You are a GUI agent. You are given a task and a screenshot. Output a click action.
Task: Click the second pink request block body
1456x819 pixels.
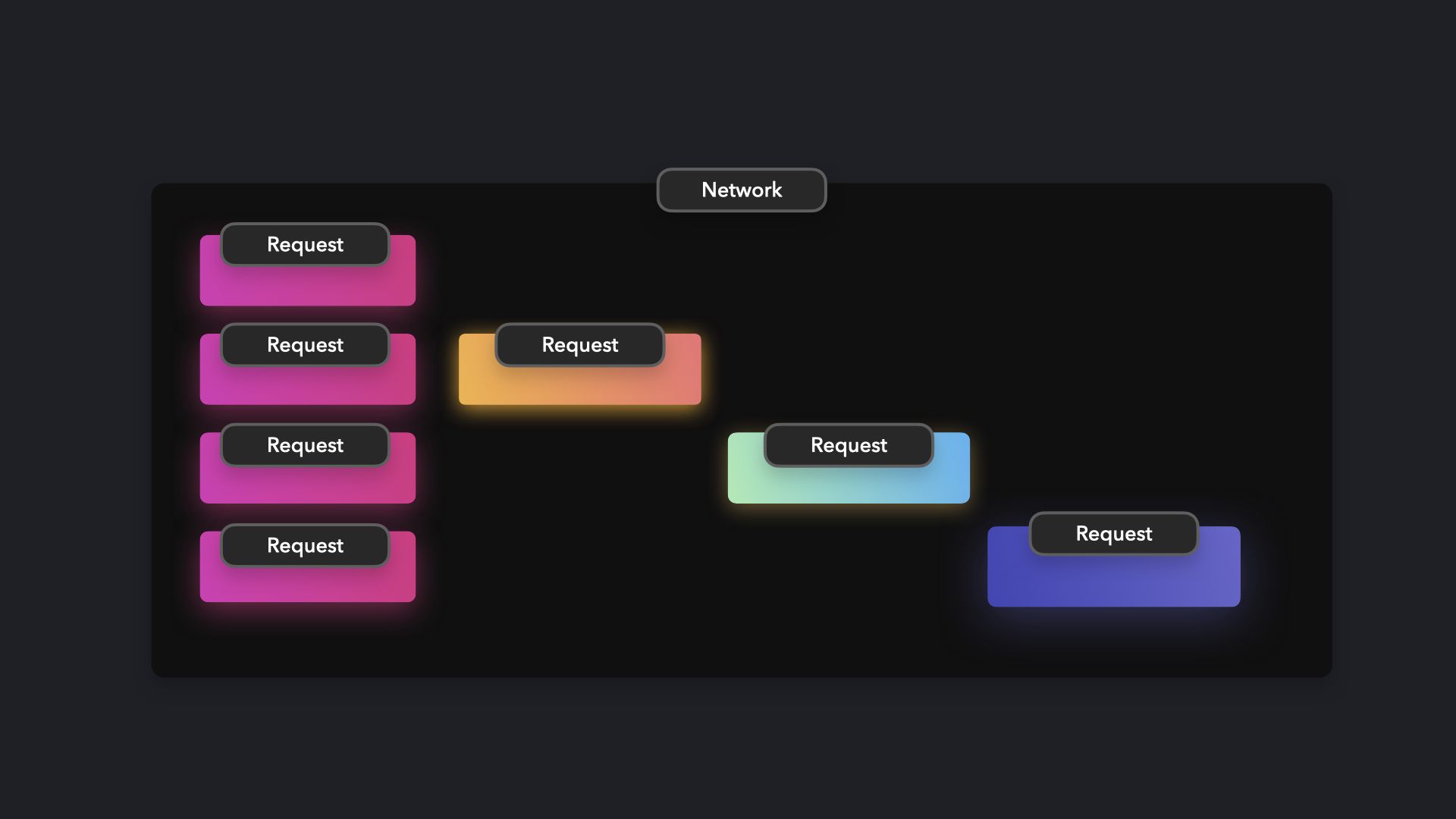307,387
